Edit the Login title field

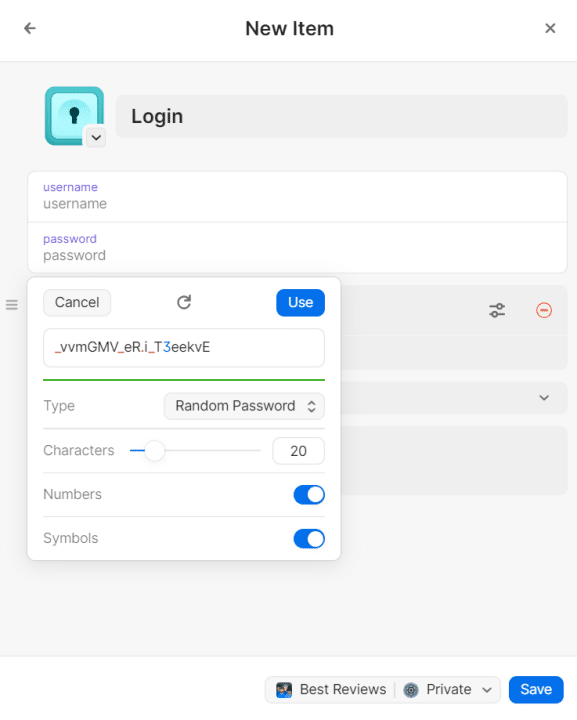tap(342, 116)
